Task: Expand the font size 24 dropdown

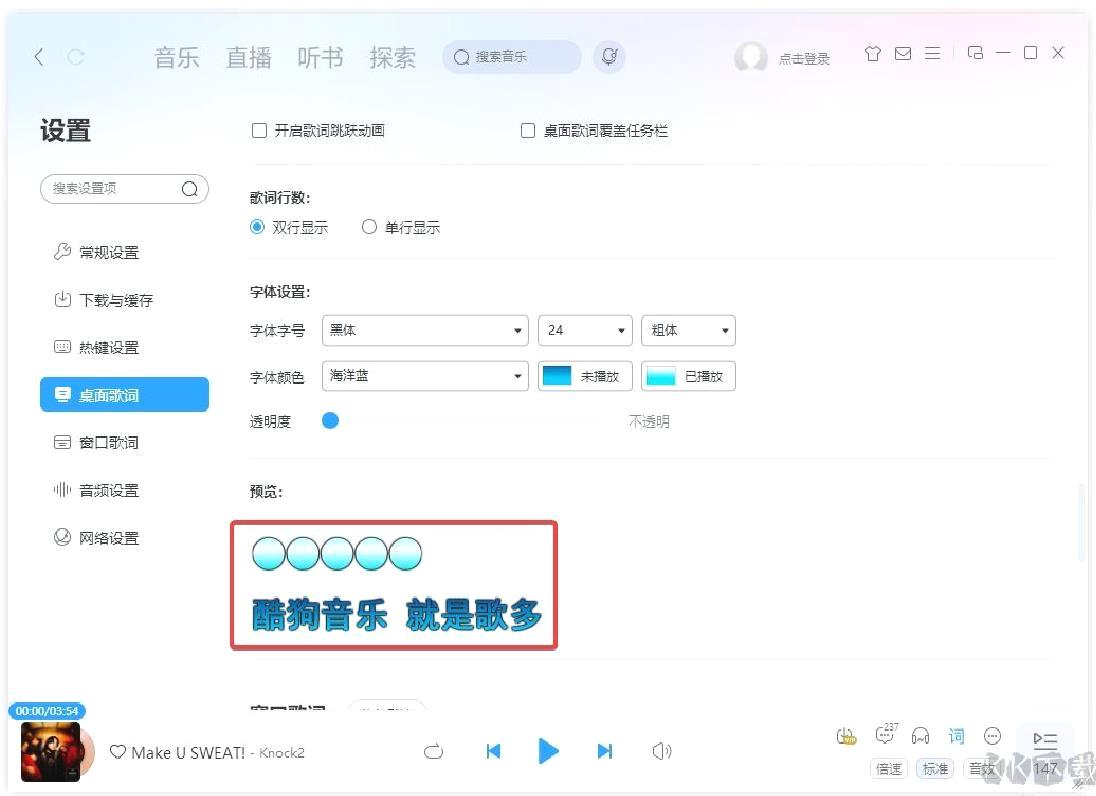Action: [585, 331]
